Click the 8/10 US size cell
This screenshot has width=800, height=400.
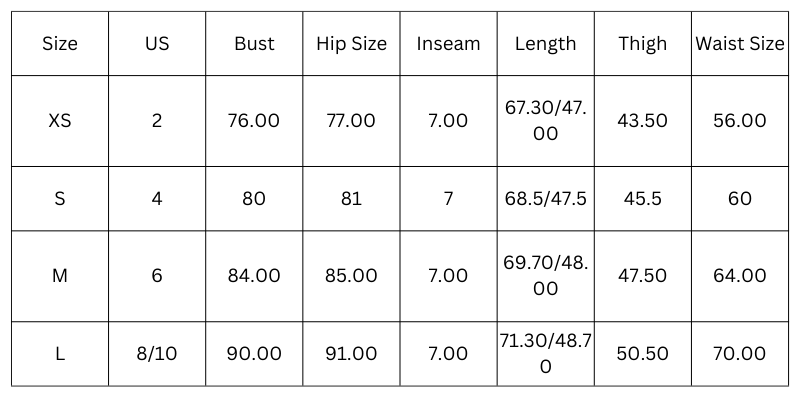point(157,354)
